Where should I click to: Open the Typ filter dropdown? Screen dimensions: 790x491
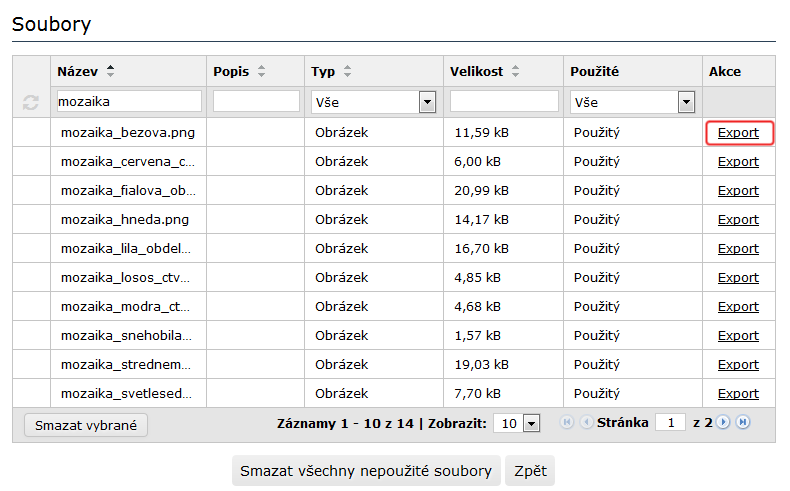tap(427, 102)
